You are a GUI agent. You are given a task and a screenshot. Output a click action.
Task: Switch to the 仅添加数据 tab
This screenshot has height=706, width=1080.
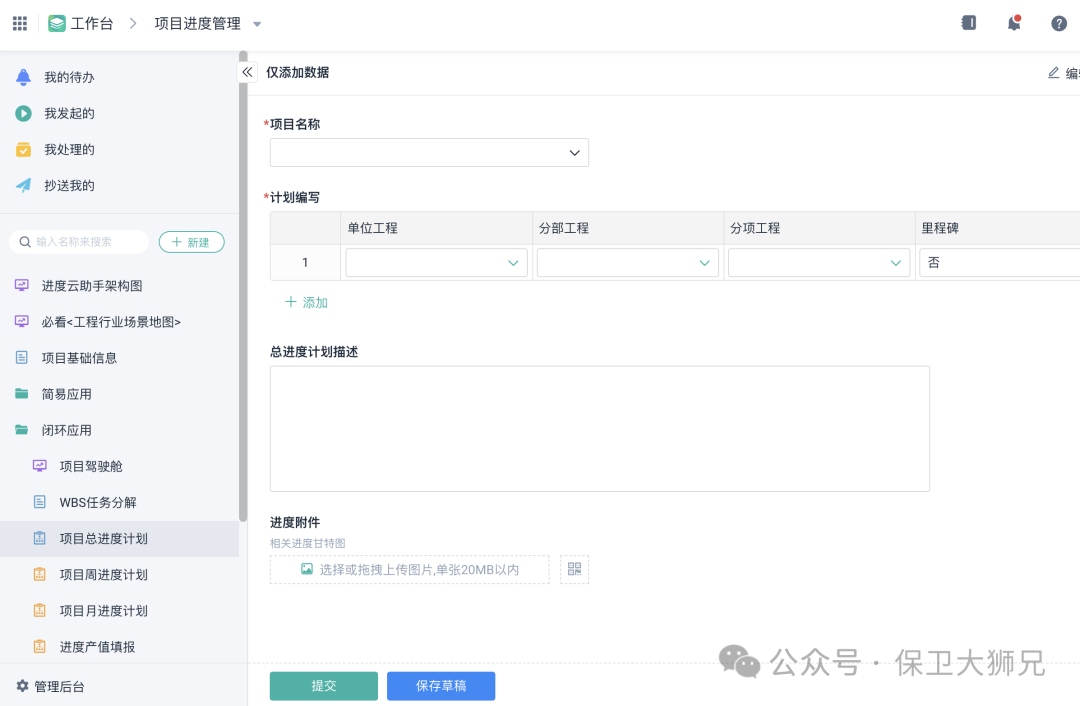(299, 72)
